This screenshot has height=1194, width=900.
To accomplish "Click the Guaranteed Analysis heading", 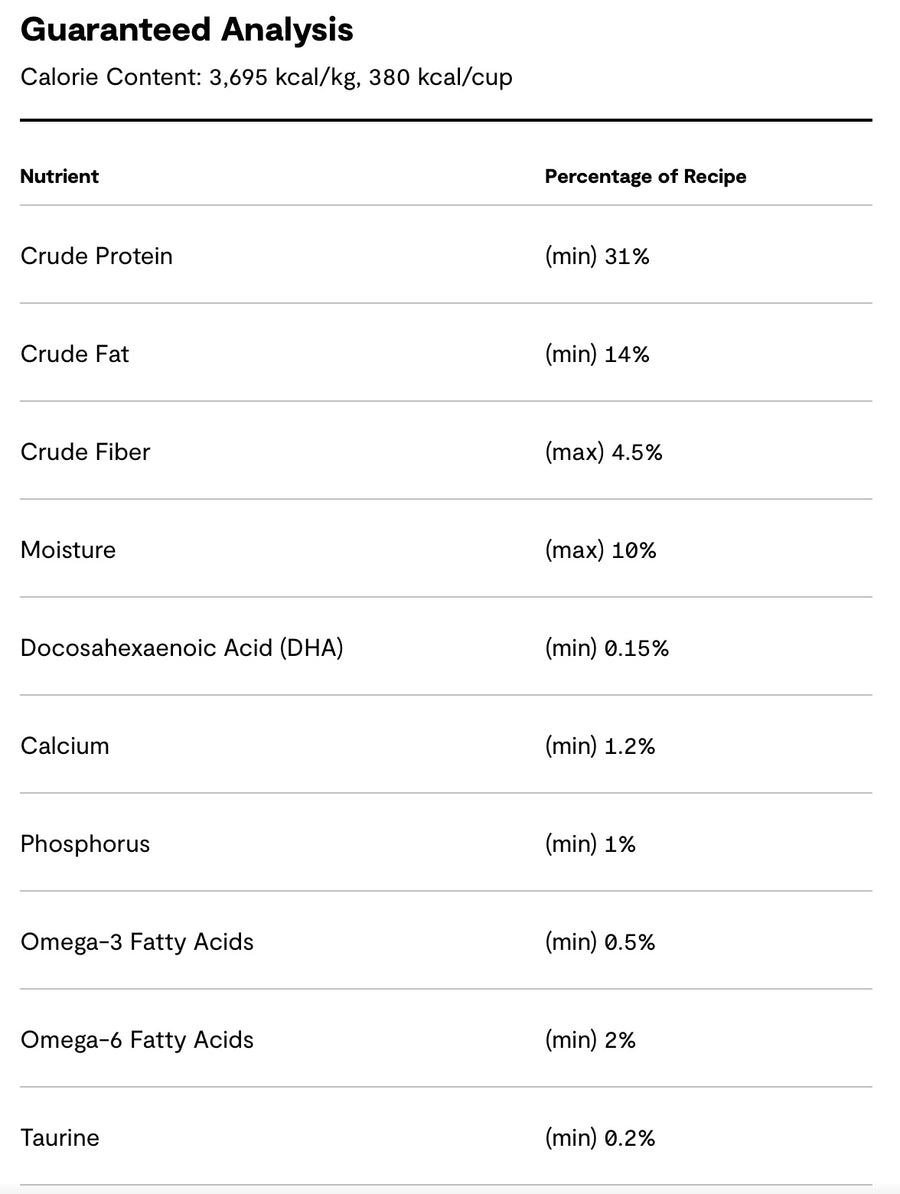I will coord(187,30).
